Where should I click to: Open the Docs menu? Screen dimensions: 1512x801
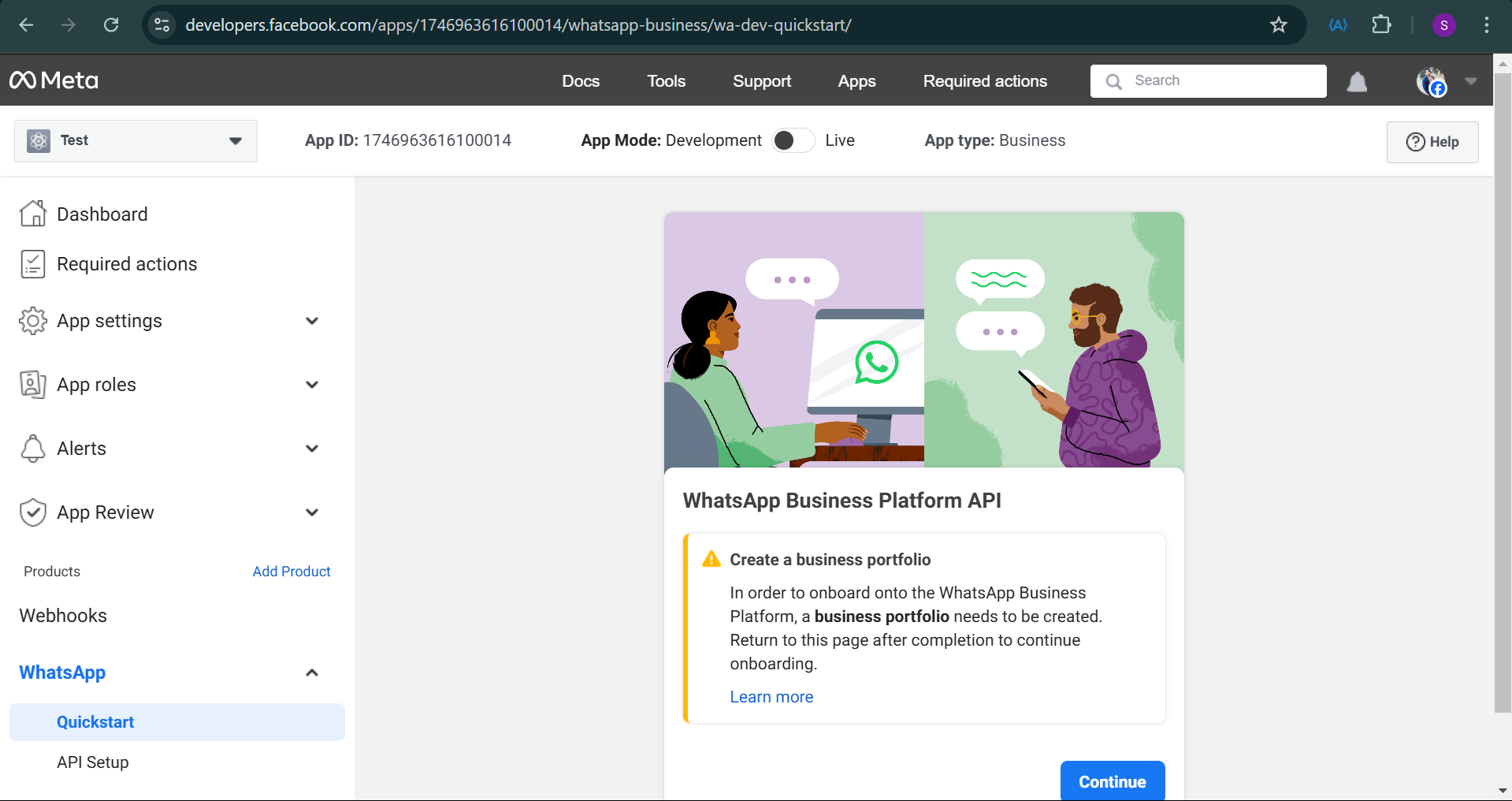point(581,80)
